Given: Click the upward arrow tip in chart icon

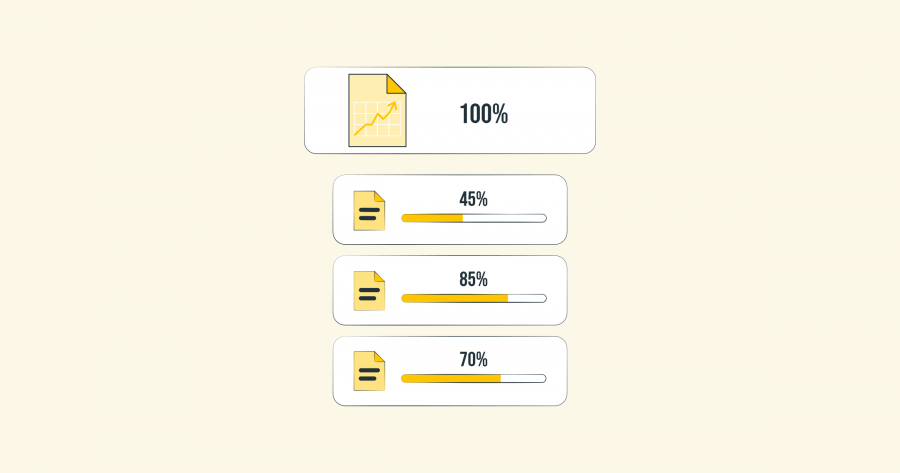Looking at the screenshot, I should pyautogui.click(x=393, y=106).
